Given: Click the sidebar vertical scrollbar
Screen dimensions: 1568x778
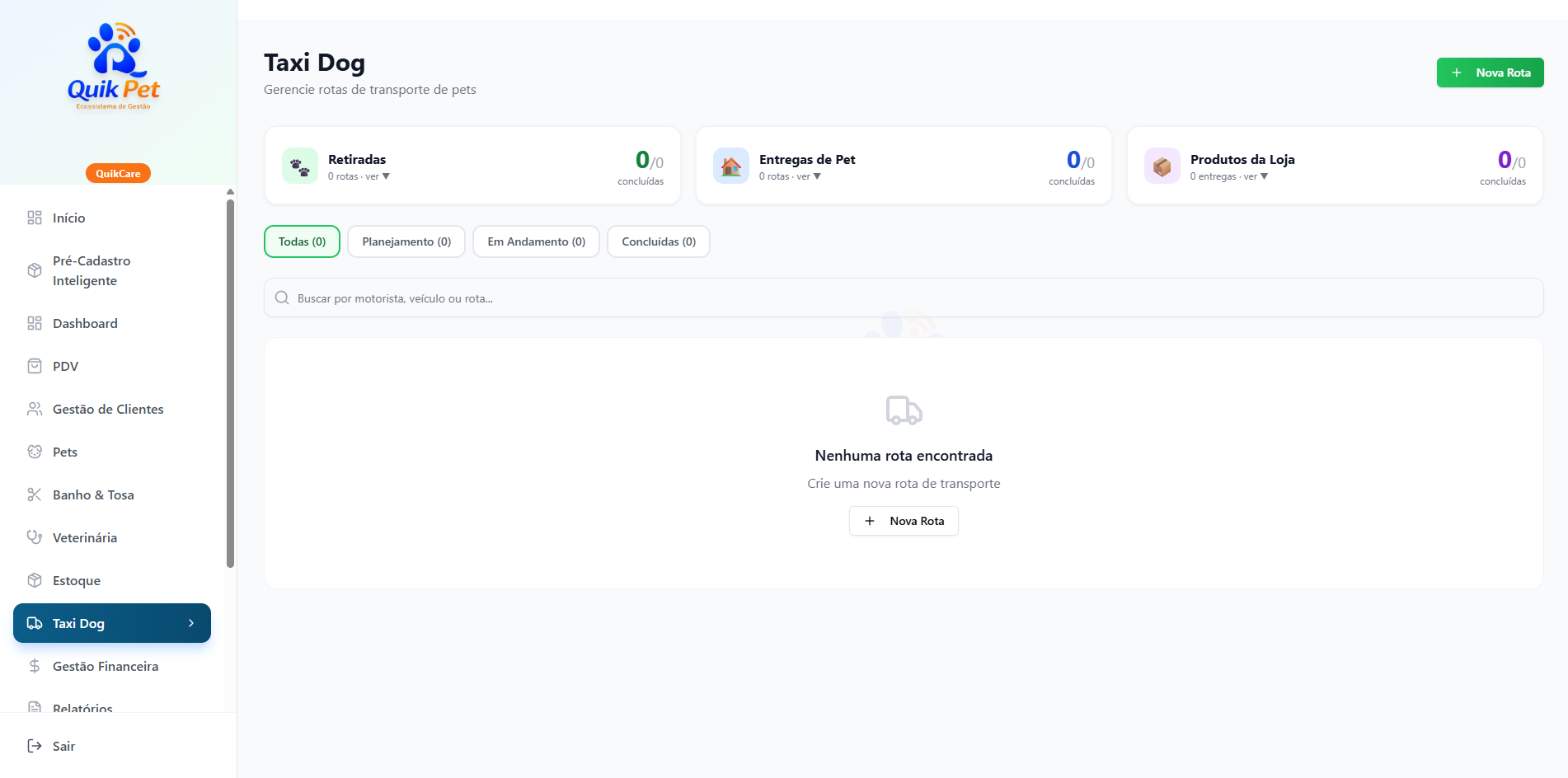Looking at the screenshot, I should pos(230,383).
